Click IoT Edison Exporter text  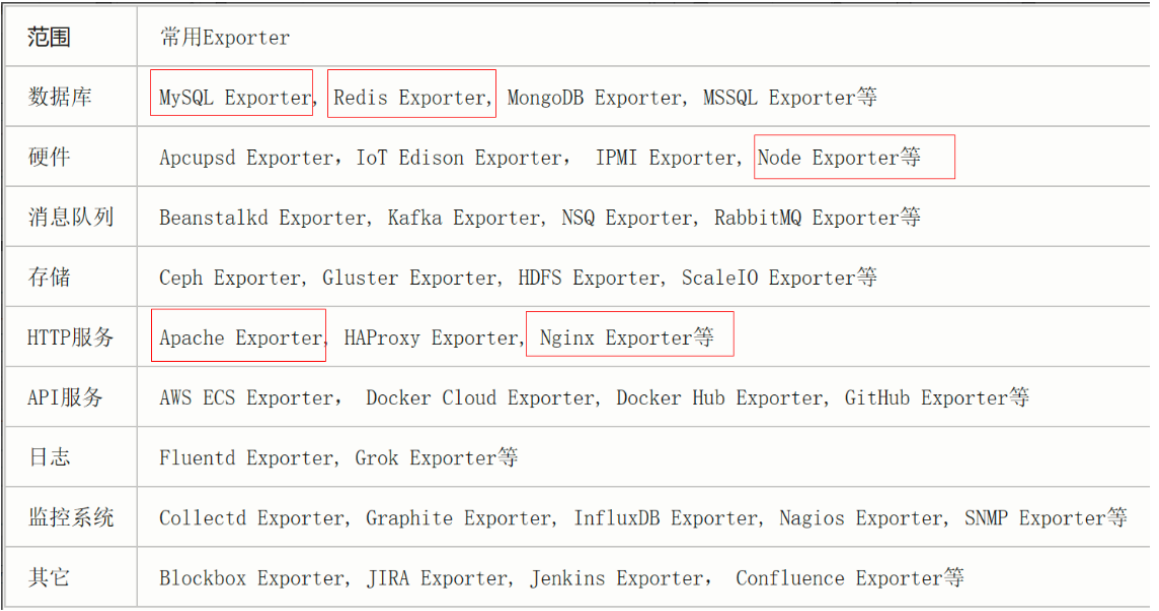(x=459, y=157)
